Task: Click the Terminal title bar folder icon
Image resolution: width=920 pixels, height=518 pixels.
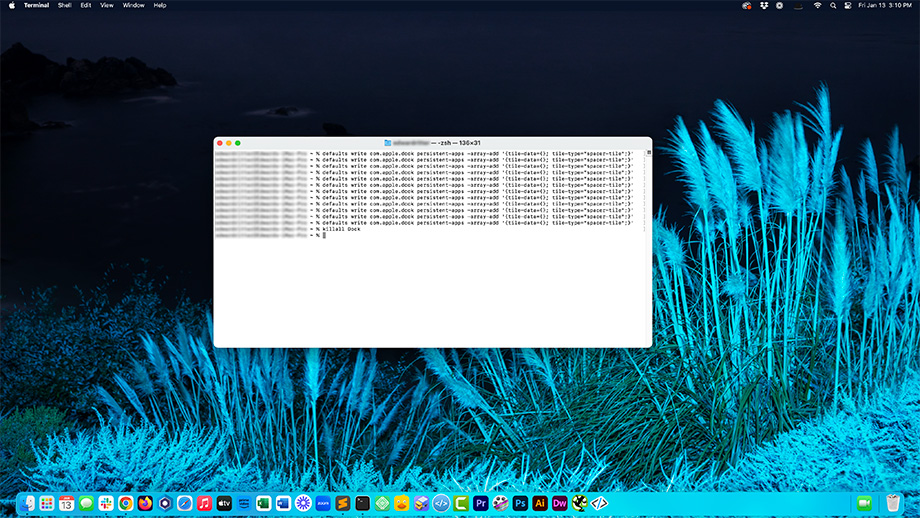Action: pos(387,143)
